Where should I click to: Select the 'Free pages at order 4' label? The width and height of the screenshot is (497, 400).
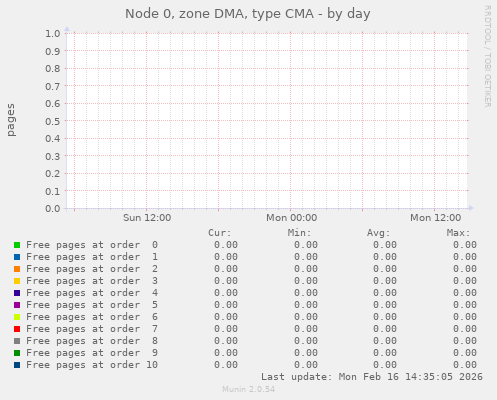click(x=92, y=293)
